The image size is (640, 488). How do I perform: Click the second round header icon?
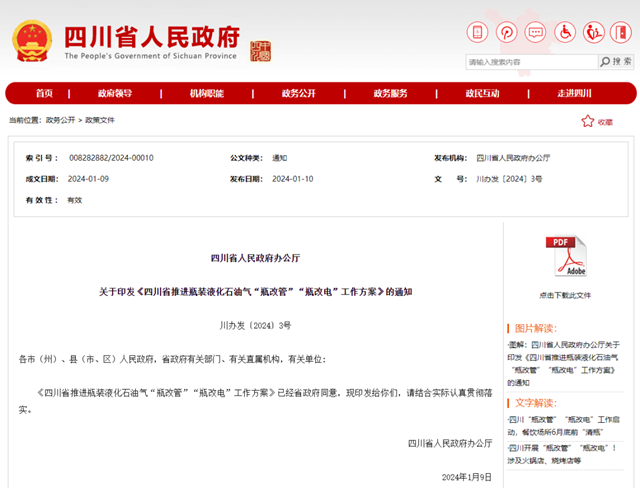click(x=507, y=32)
